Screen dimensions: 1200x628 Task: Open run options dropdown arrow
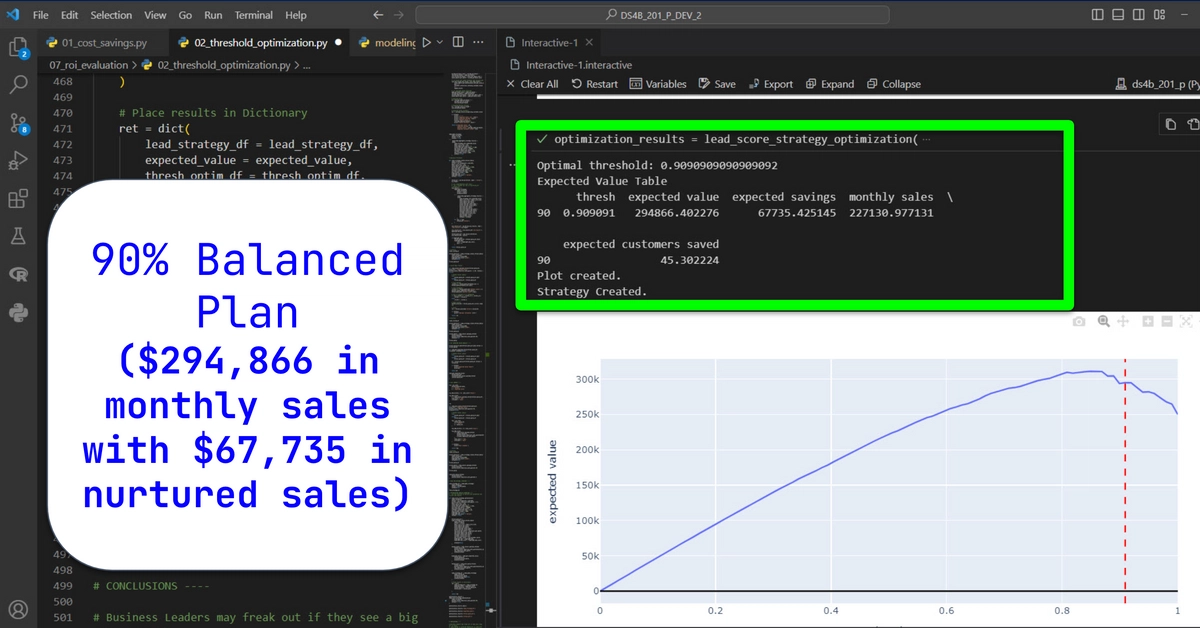(x=440, y=43)
